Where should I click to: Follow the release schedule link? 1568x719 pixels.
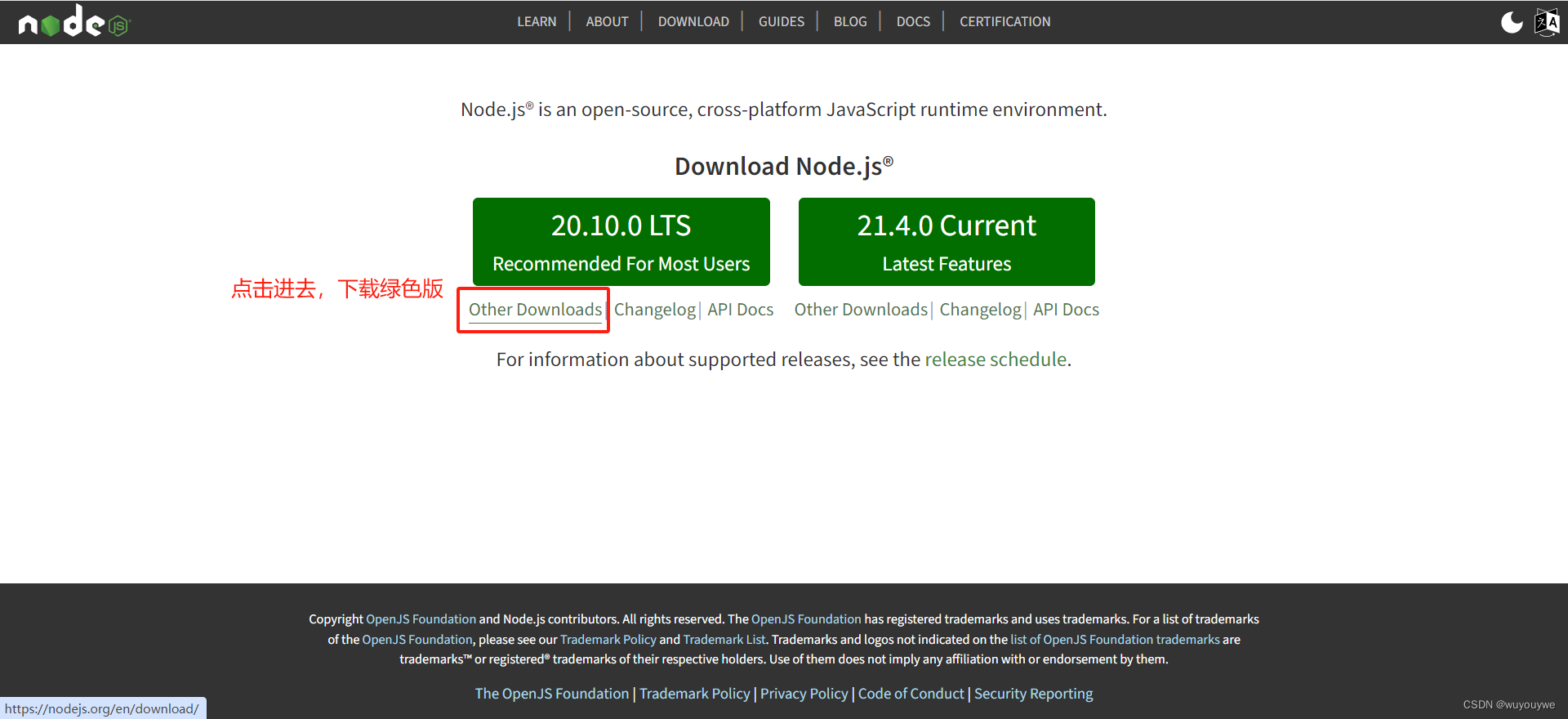pos(996,359)
